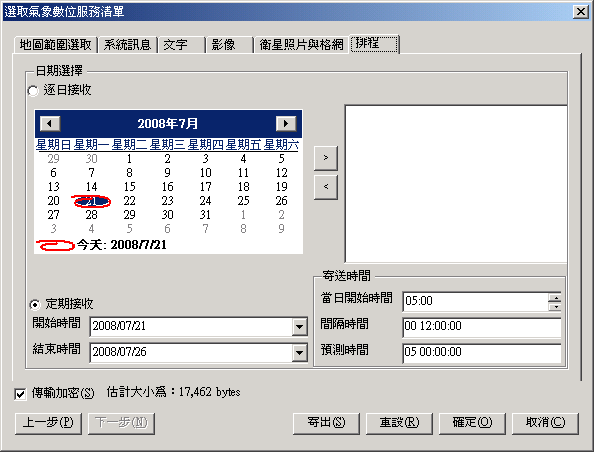Screen dimensions: 594x452
Task: Decrease 當日開始時間 with down spinner
Action: [x=555, y=307]
